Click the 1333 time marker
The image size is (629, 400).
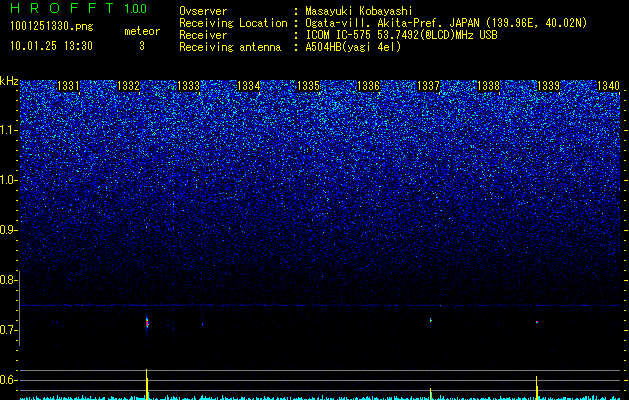click(188, 86)
